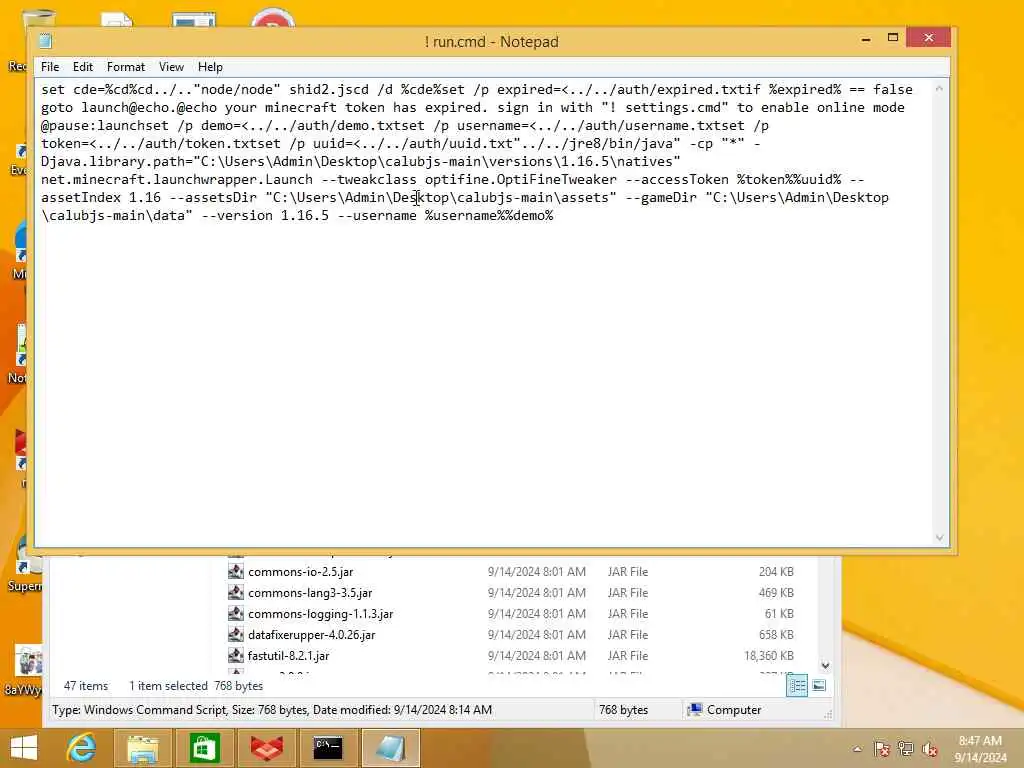Viewport: 1024px width, 768px height.
Task: Open the Edit menu in Notepad
Action: pos(82,67)
